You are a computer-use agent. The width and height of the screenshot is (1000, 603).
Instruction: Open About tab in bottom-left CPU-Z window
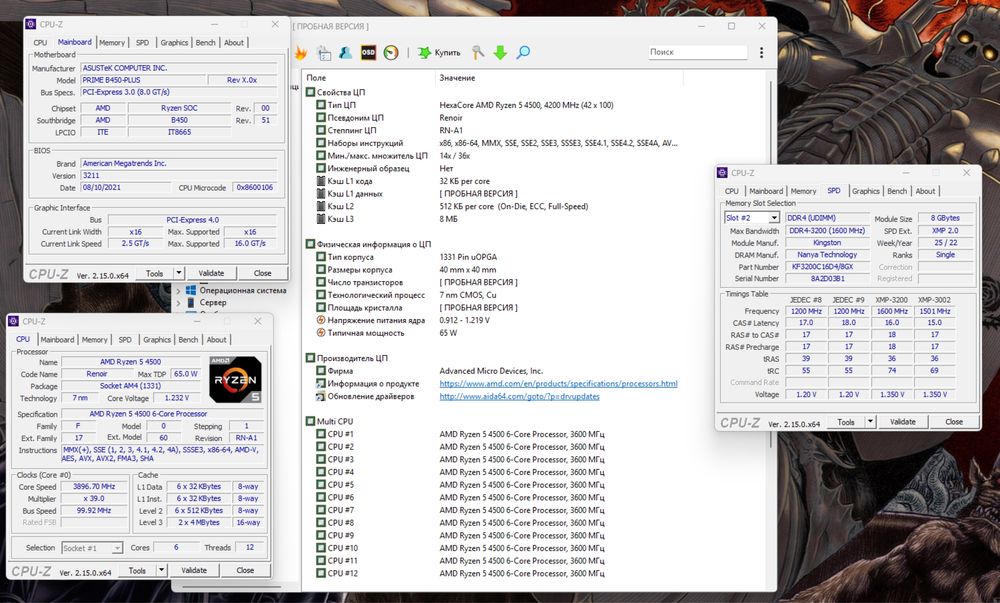(x=216, y=340)
